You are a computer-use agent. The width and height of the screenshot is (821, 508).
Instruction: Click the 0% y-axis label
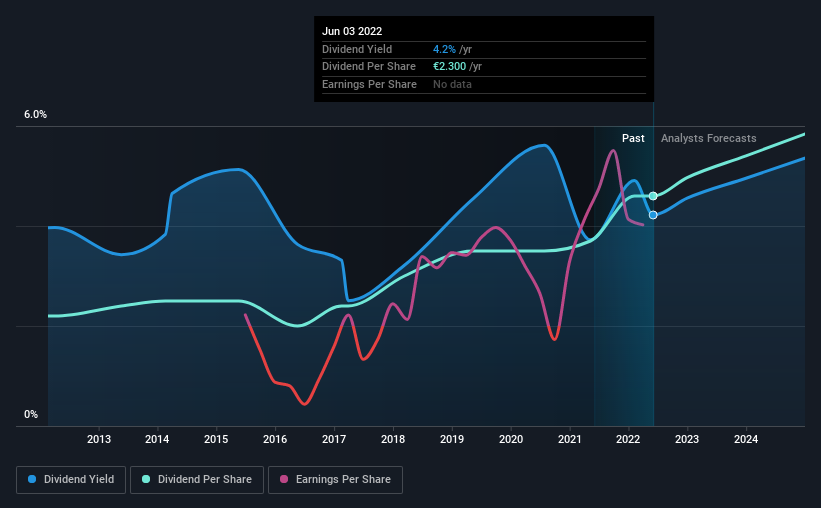point(31,414)
